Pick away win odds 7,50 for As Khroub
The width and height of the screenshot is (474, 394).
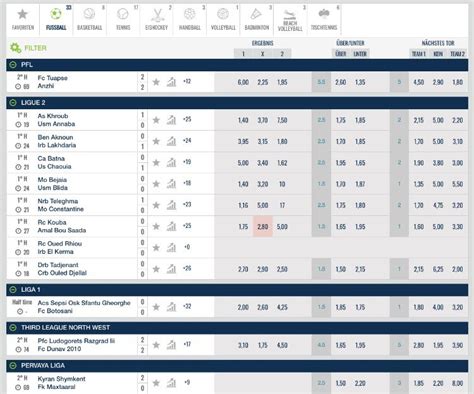pos(282,120)
